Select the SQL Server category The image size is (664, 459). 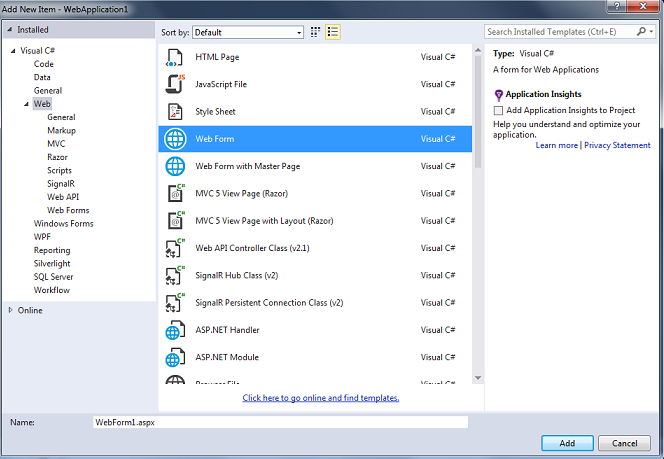point(53,277)
